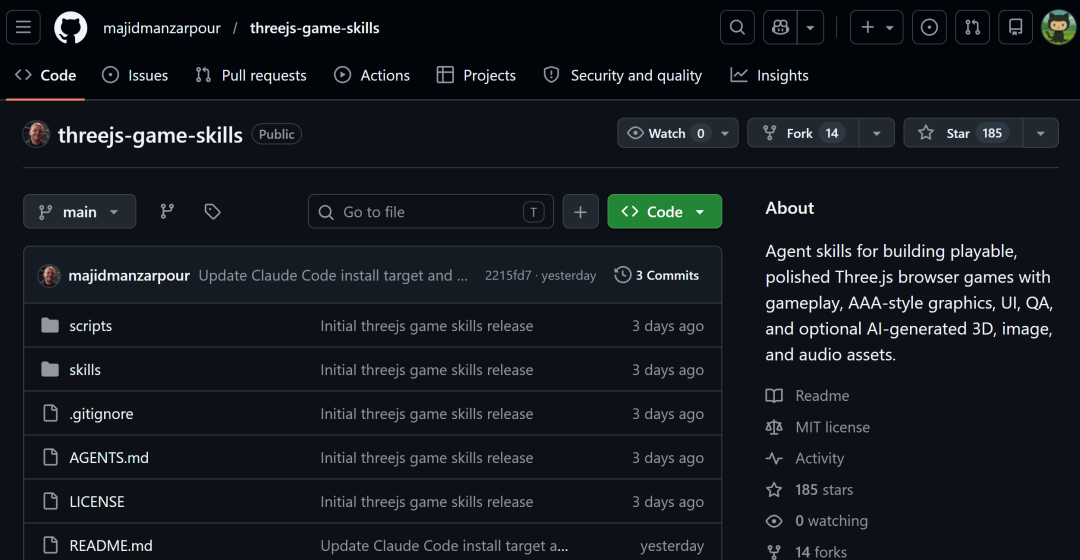Click majidmanzarpour owner link in breadcrumb
This screenshot has height=560, width=1080.
pos(162,28)
